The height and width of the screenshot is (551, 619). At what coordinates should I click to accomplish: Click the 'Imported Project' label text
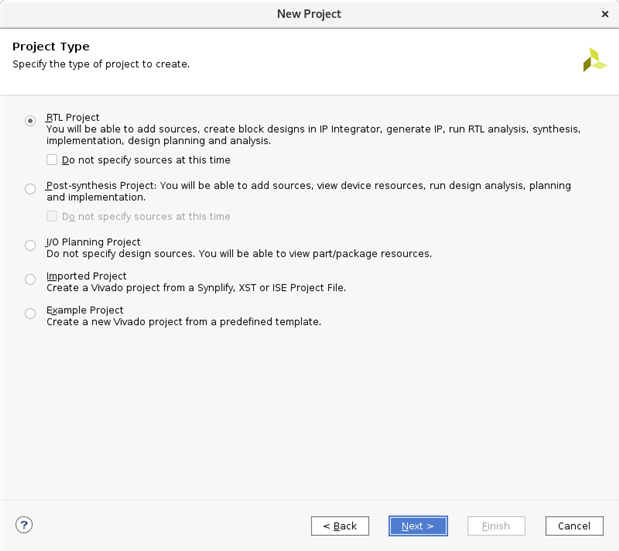click(x=86, y=276)
